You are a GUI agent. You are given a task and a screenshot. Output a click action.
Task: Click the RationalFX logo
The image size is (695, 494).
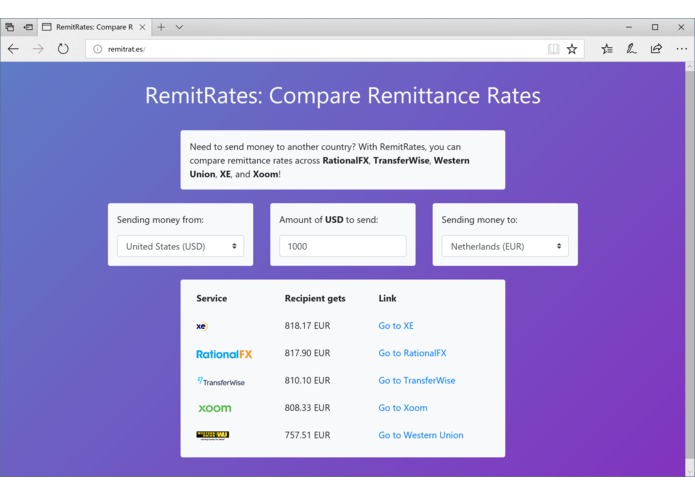click(x=224, y=354)
